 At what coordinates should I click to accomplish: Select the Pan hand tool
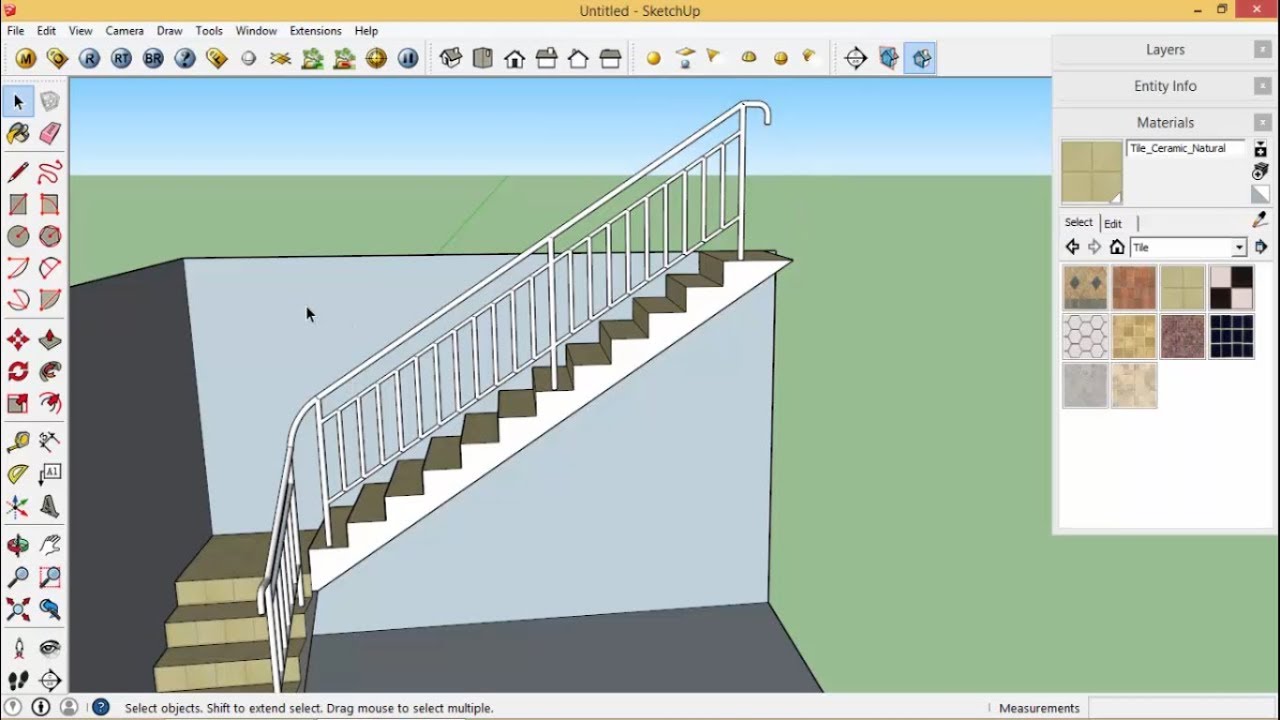[50, 545]
